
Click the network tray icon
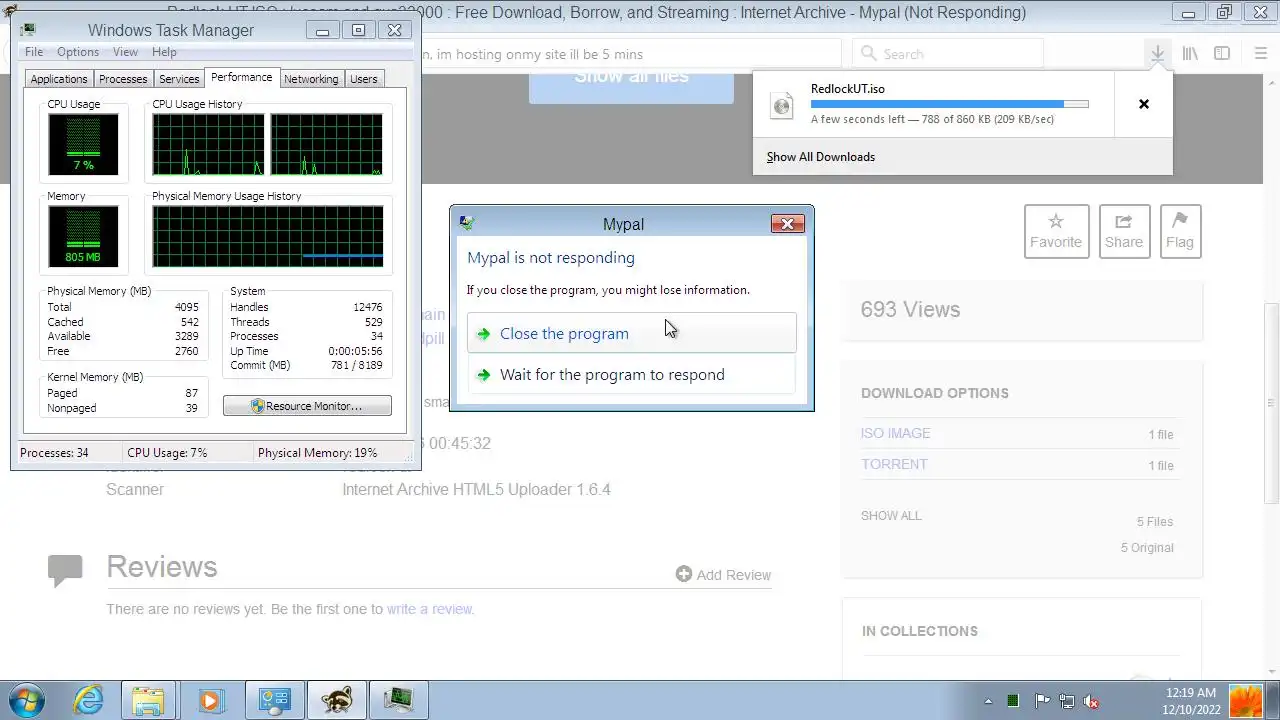pyautogui.click(x=1067, y=701)
